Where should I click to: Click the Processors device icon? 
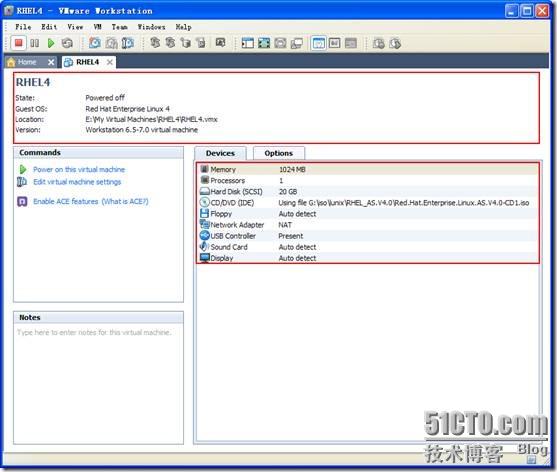pyautogui.click(x=204, y=180)
